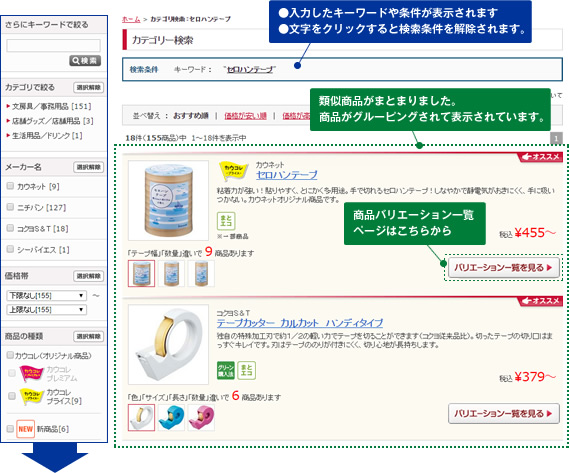Click the まとエコ icon under the cellophane tape description
This screenshot has width=569, height=473.
tap(226, 221)
